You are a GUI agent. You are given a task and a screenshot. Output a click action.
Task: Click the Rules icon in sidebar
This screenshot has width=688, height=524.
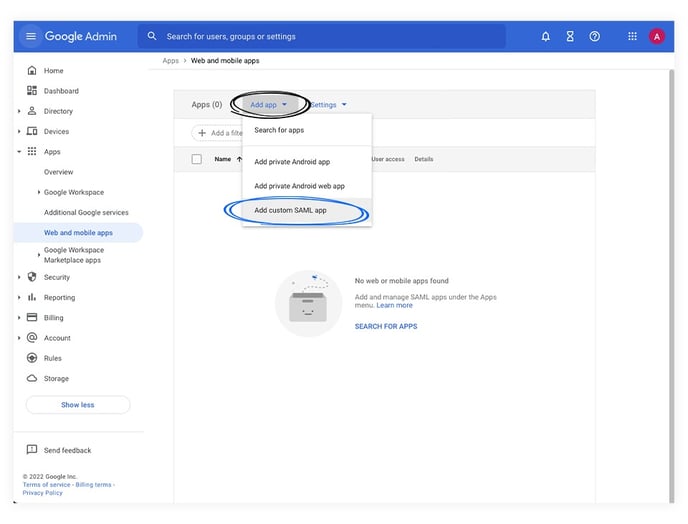[32, 358]
